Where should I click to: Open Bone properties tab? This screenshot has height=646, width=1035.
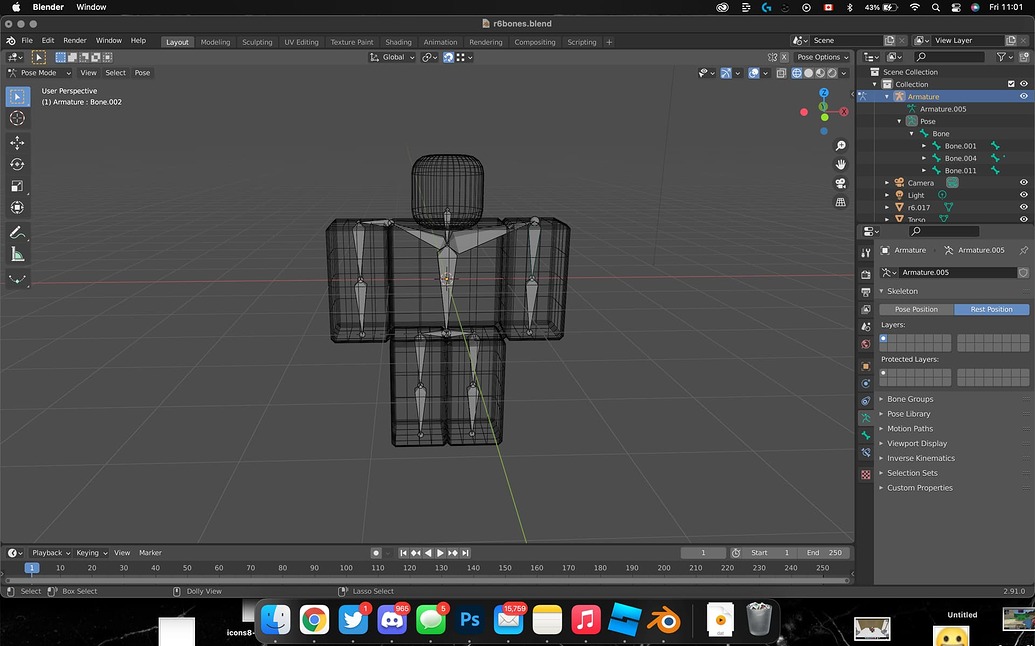(x=866, y=436)
